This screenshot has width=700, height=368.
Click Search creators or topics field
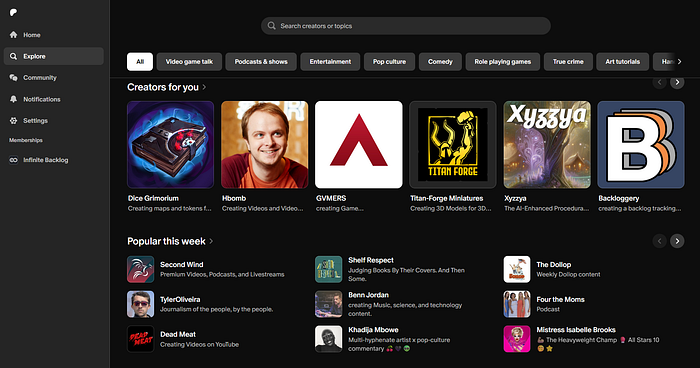406,26
